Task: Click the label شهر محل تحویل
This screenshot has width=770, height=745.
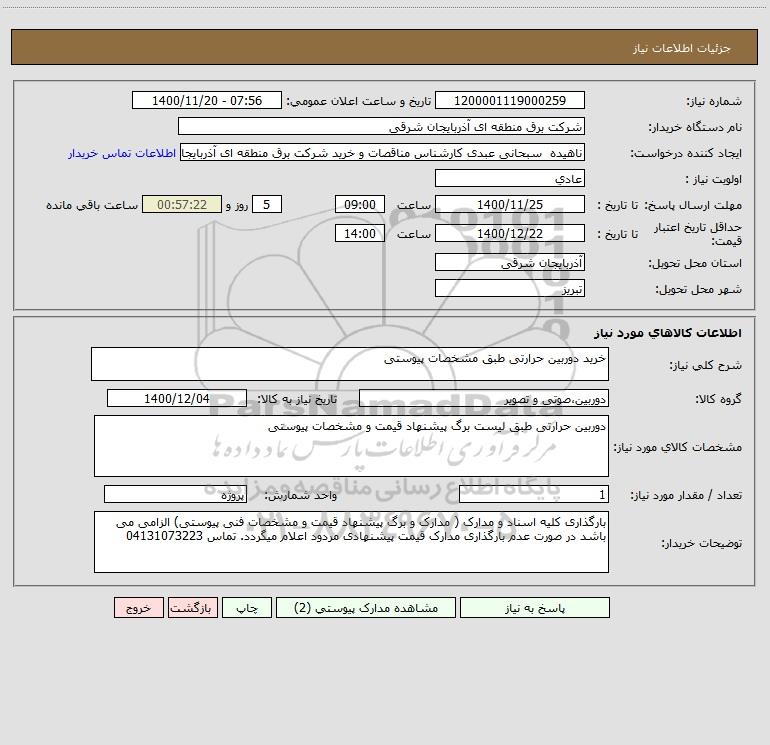Action: tap(699, 290)
